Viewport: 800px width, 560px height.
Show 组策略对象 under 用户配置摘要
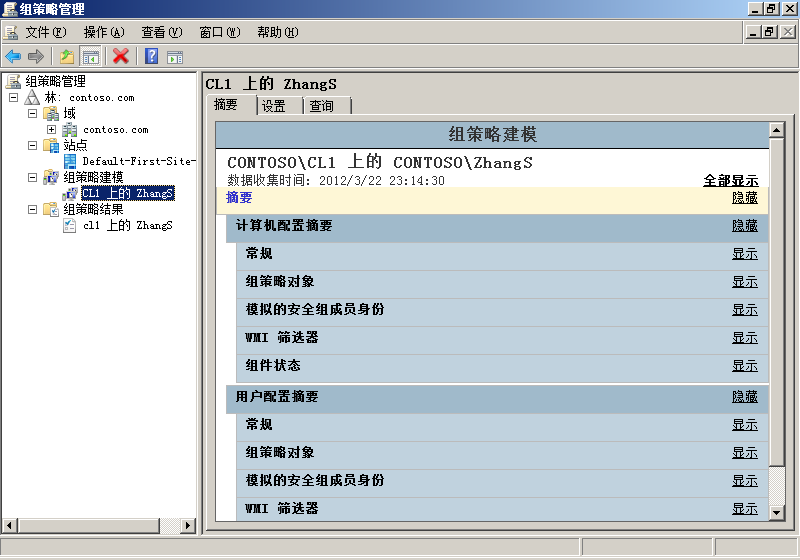(x=745, y=452)
